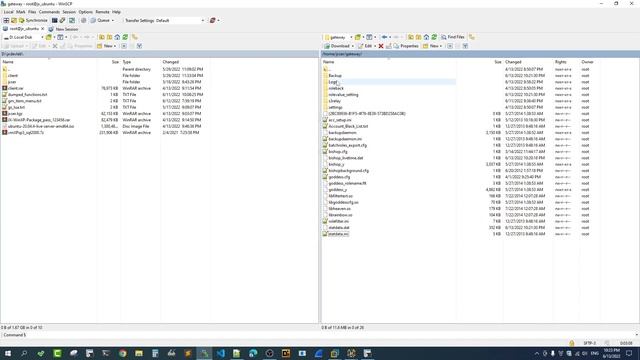The height and width of the screenshot is (360, 640).
Task: Click the remote path bar /home/jxser/gateway/
Action: coord(480,54)
